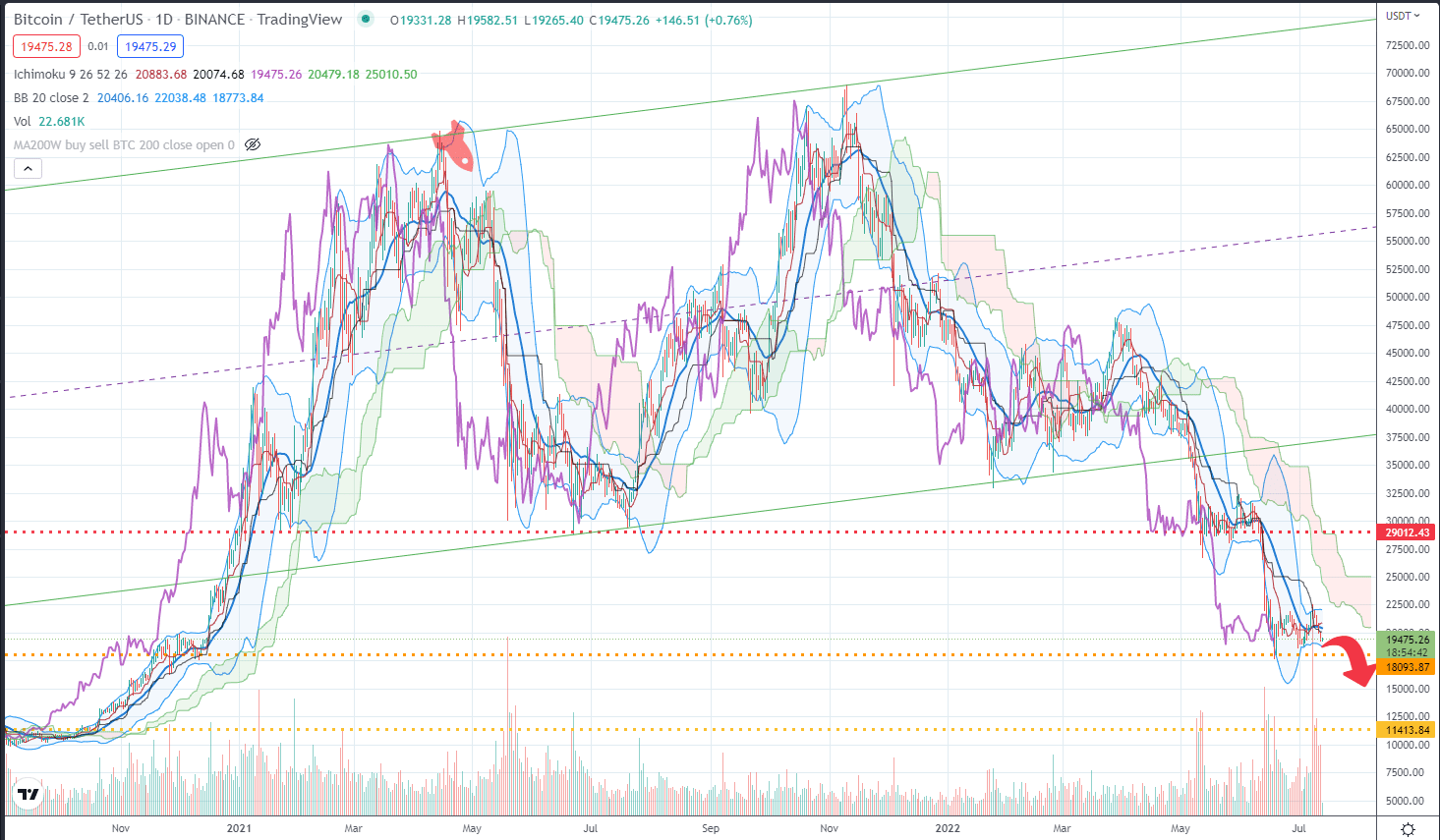Click the blue buy price 19475.29 button
The height and width of the screenshot is (840, 1440).
click(150, 46)
